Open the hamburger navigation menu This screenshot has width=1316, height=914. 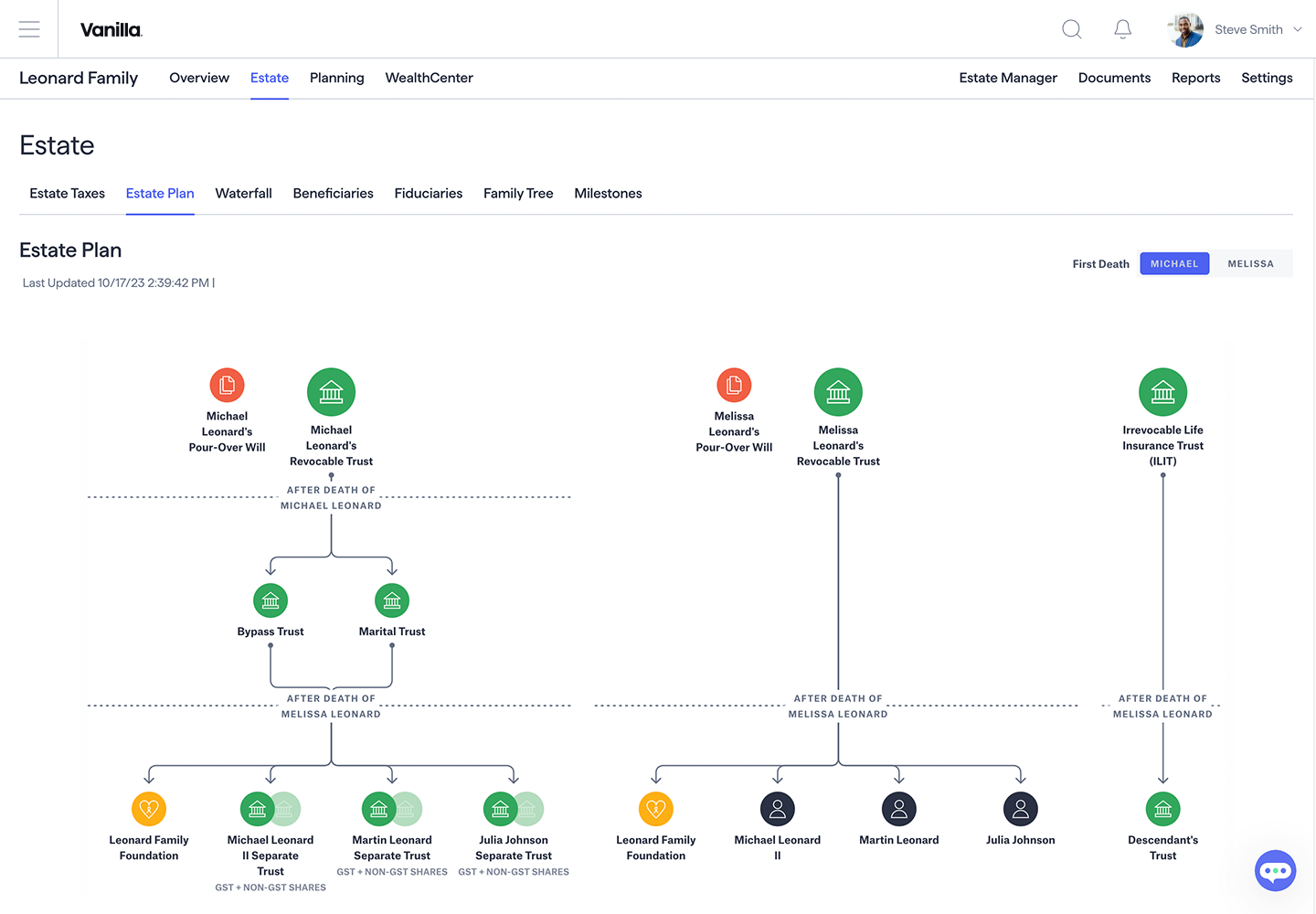(x=29, y=29)
